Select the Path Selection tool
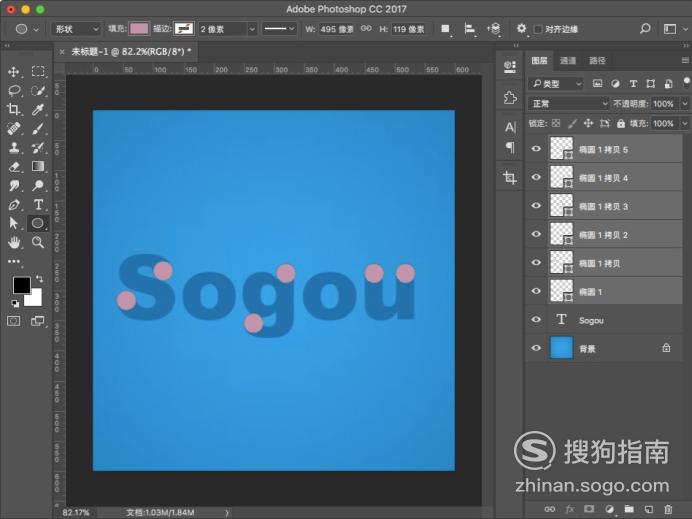 [x=14, y=223]
